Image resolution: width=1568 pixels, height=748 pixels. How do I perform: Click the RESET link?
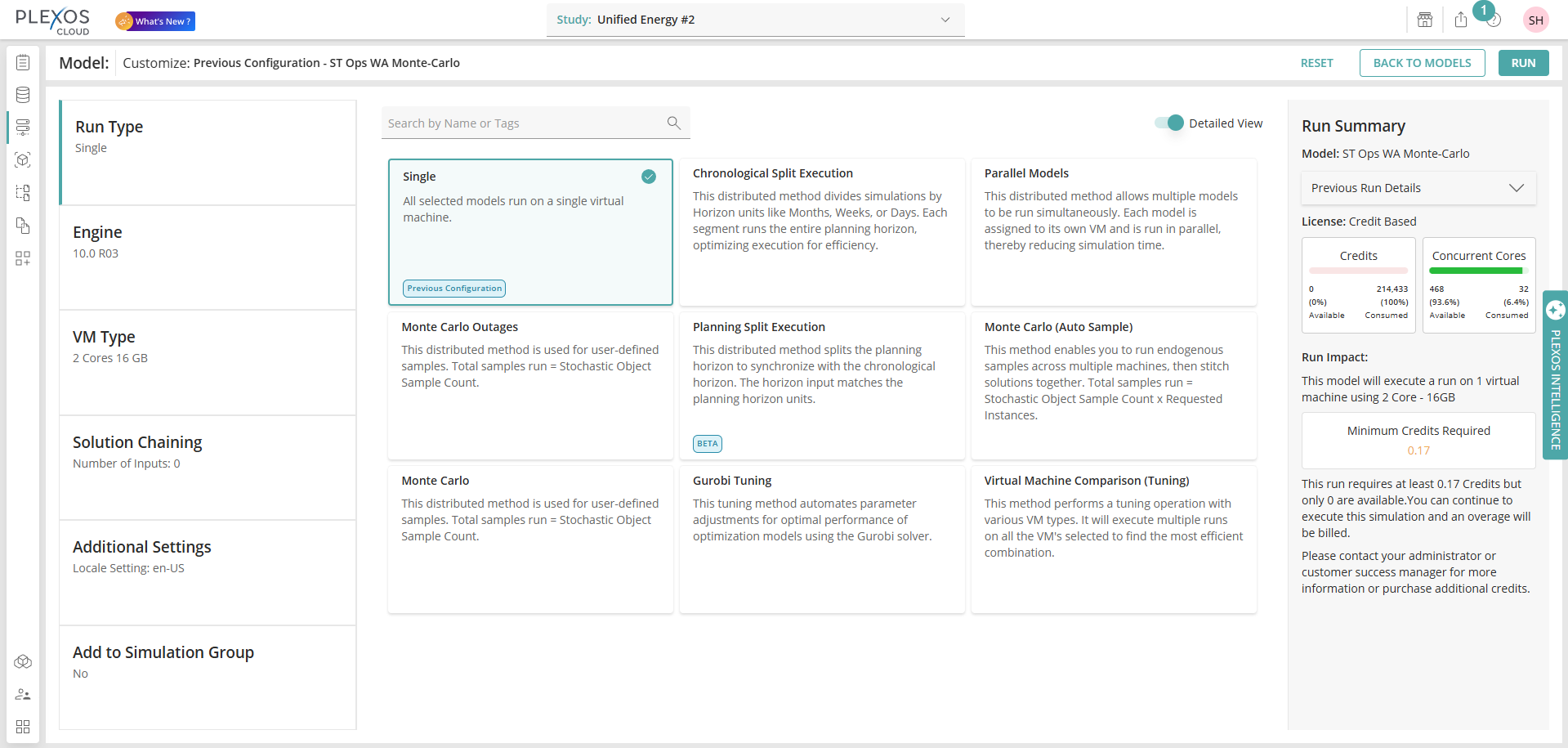click(x=1317, y=63)
